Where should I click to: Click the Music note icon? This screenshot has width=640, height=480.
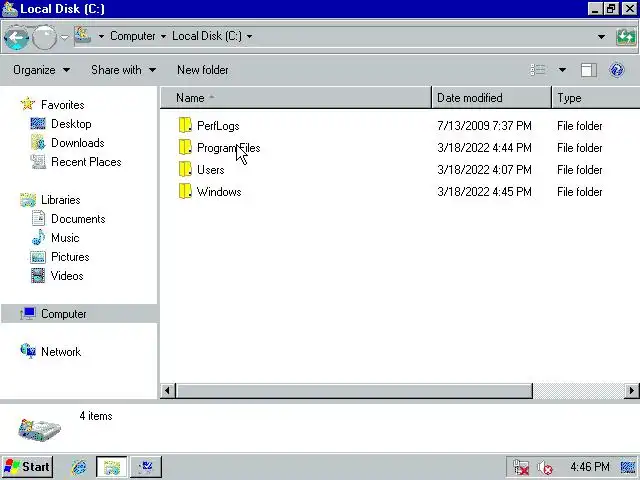point(38,238)
